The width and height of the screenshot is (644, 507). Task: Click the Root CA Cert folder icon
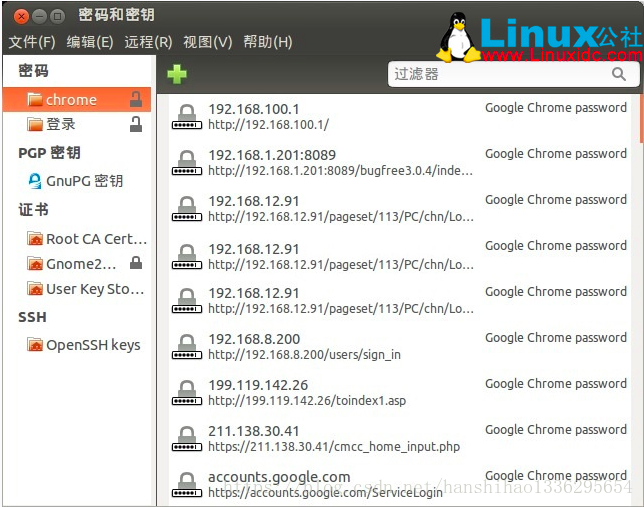(x=35, y=238)
